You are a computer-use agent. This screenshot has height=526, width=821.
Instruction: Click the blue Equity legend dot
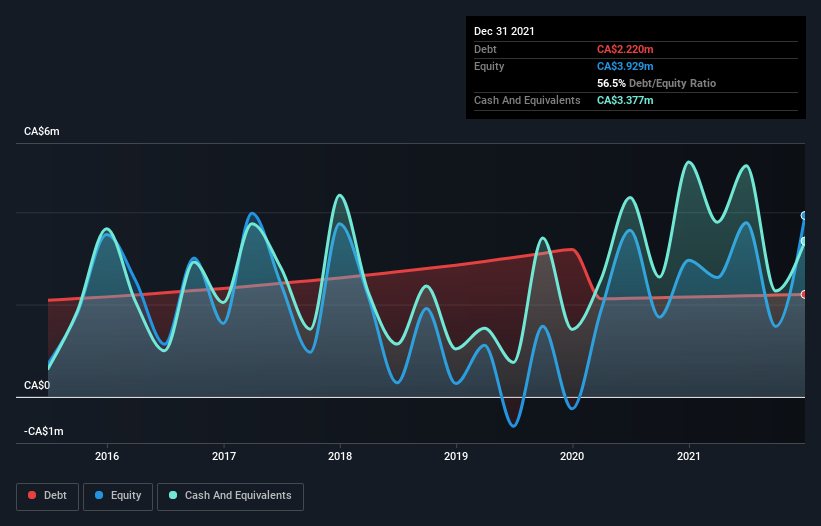(x=99, y=495)
